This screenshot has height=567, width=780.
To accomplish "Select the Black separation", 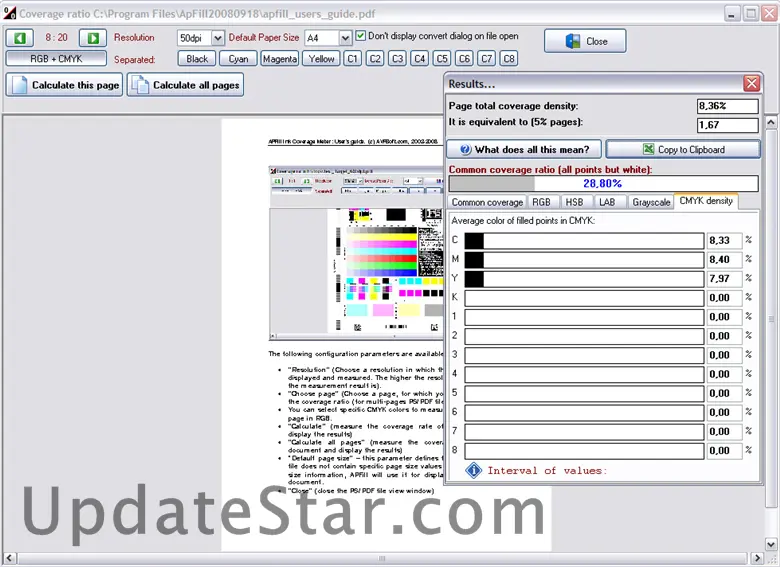I will (x=197, y=59).
